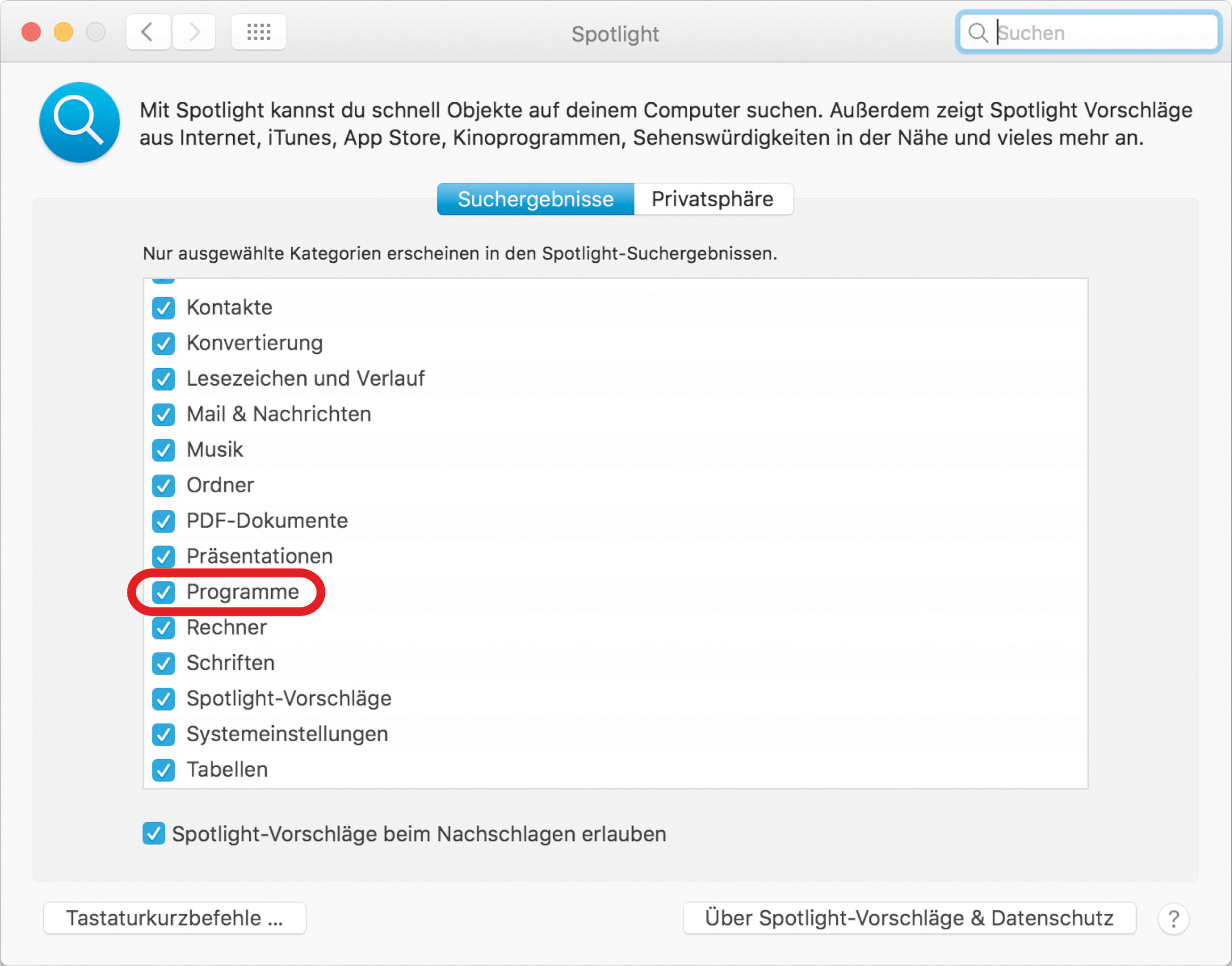1232x966 pixels.
Task: Uncheck PDF-Dokumente category
Action: [164, 521]
